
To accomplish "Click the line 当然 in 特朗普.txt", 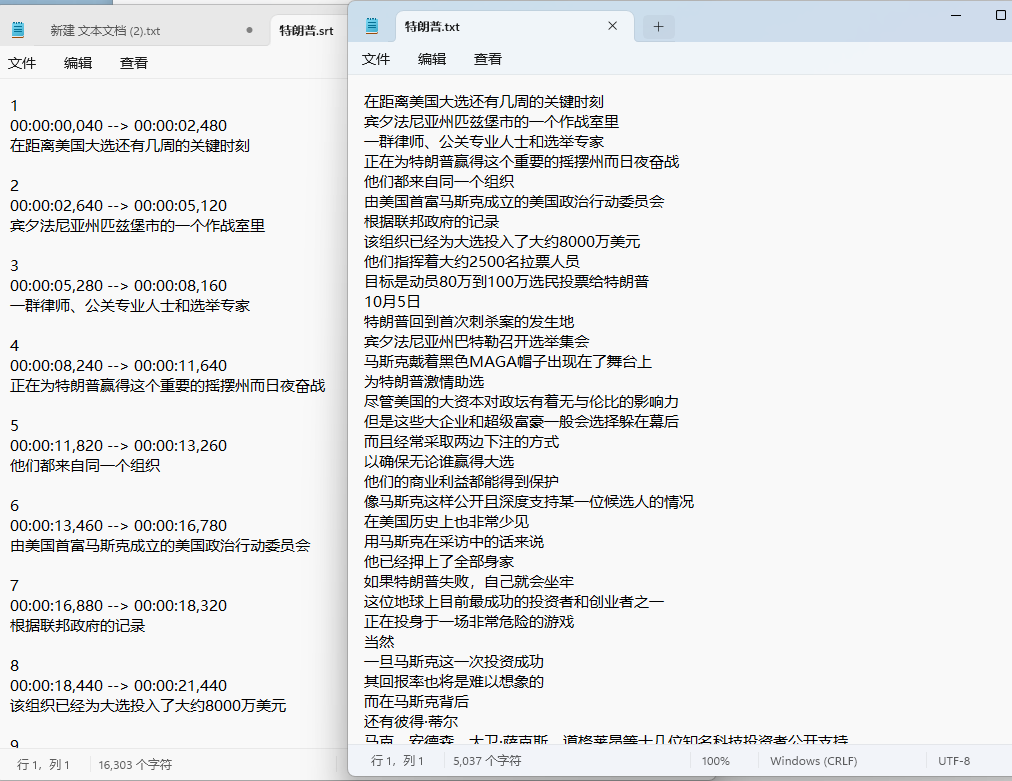I will point(379,642).
